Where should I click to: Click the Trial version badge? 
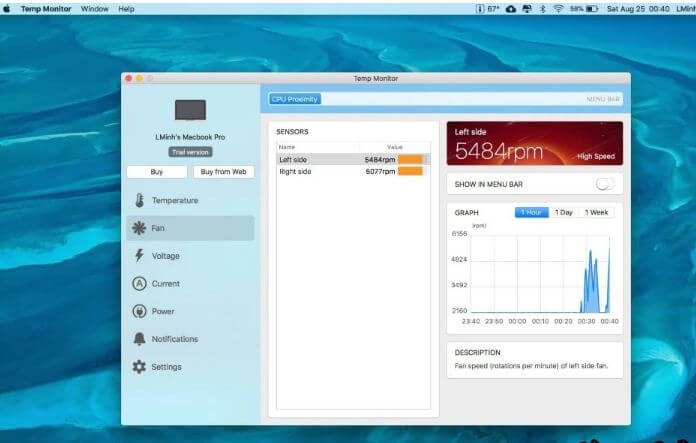[190, 152]
